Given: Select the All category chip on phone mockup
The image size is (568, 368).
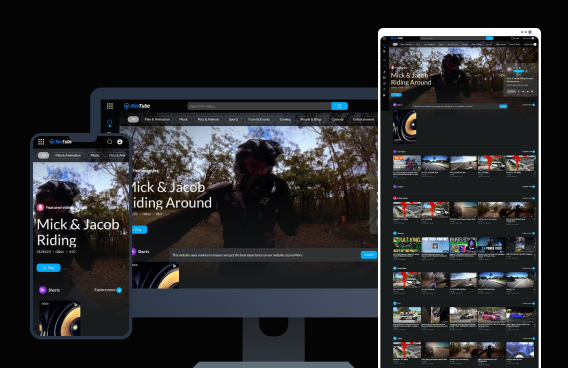Looking at the screenshot, I should point(43,155).
